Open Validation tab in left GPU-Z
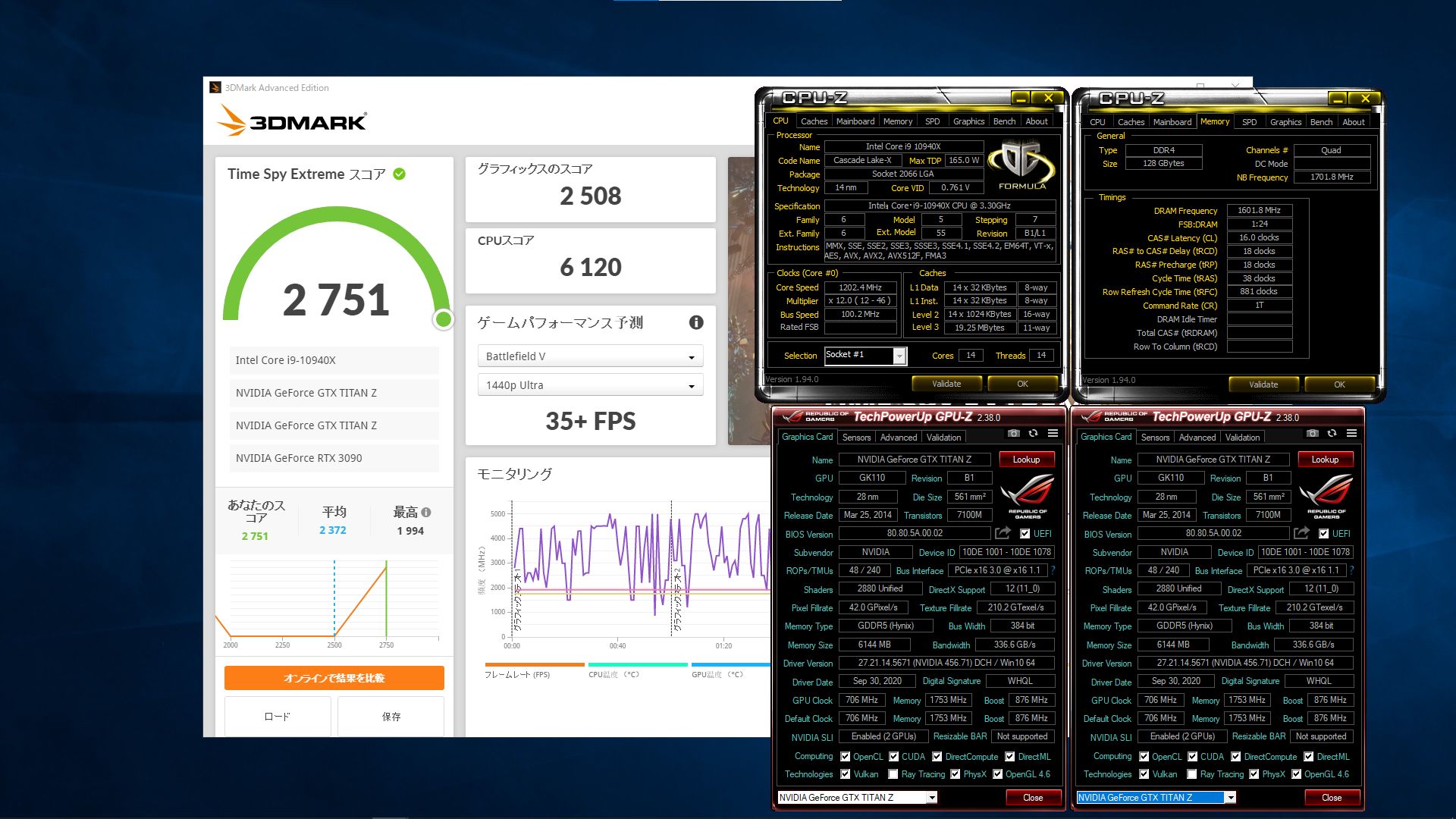Screen dimensions: 1456x819 pos(943,438)
